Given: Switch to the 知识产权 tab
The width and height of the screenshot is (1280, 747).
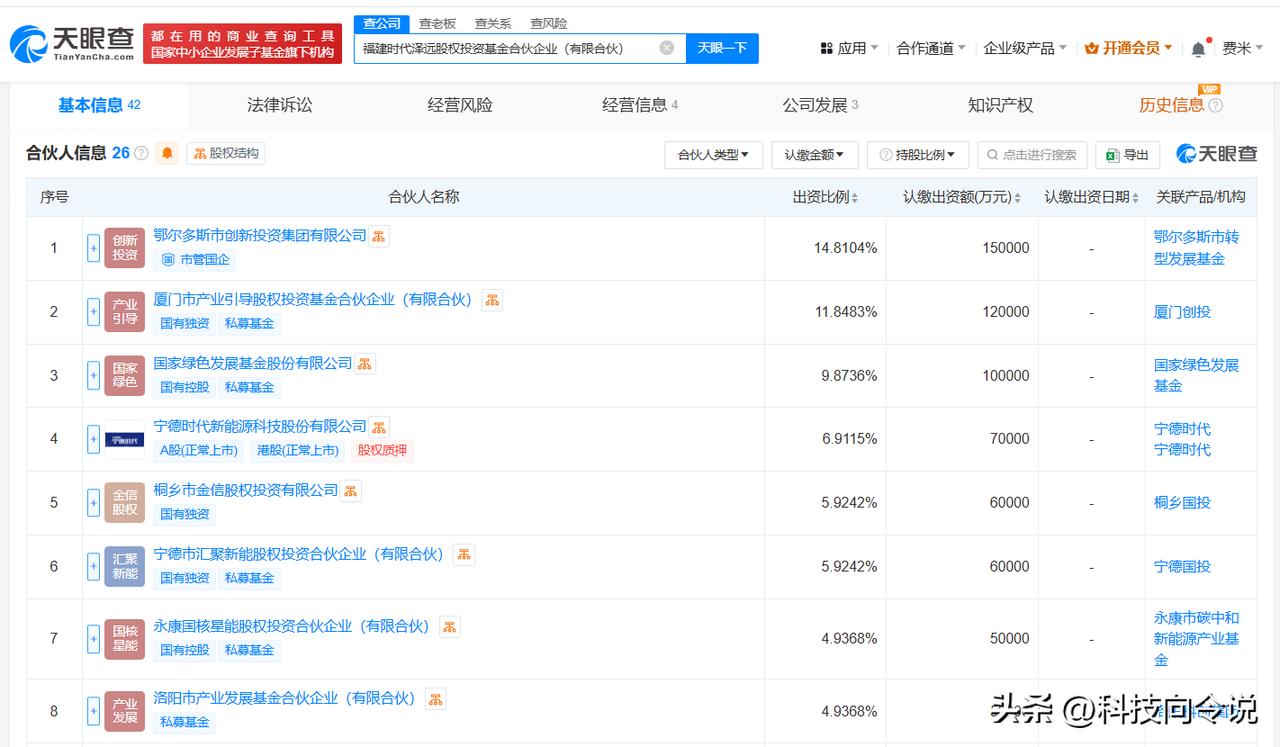Looking at the screenshot, I should pyautogui.click(x=1000, y=105).
